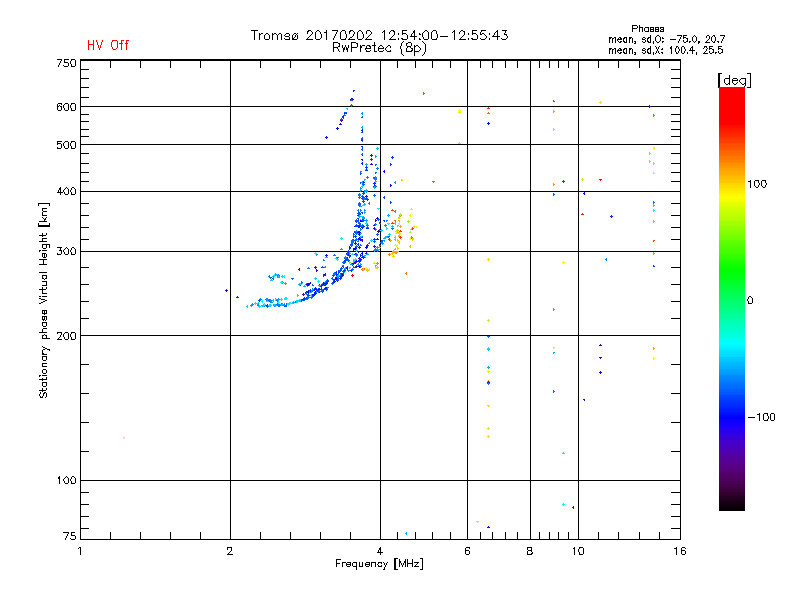Click the x-axis tick label "6"
This screenshot has width=800, height=600.
[467, 551]
